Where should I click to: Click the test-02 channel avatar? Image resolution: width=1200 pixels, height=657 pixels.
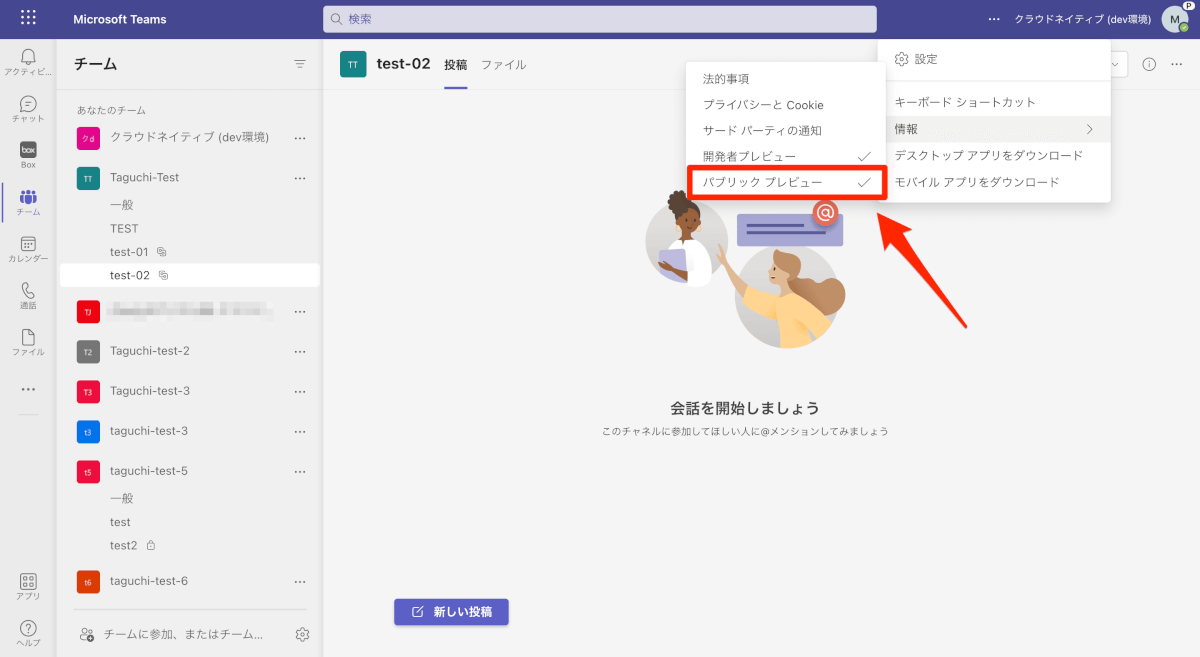(353, 64)
